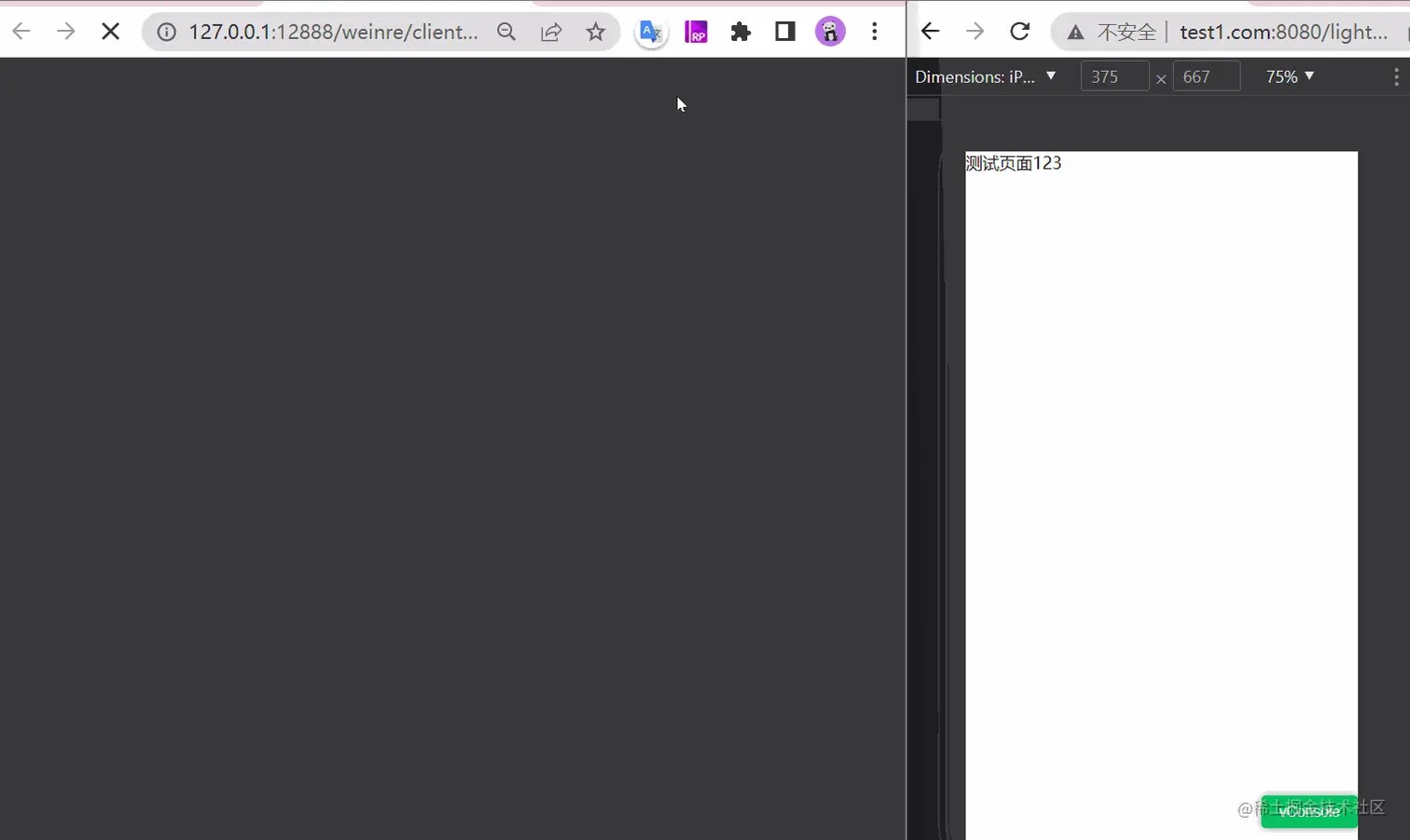Screen dimensions: 1410x840
Task: Click the width field showing 375
Action: (x=1114, y=76)
